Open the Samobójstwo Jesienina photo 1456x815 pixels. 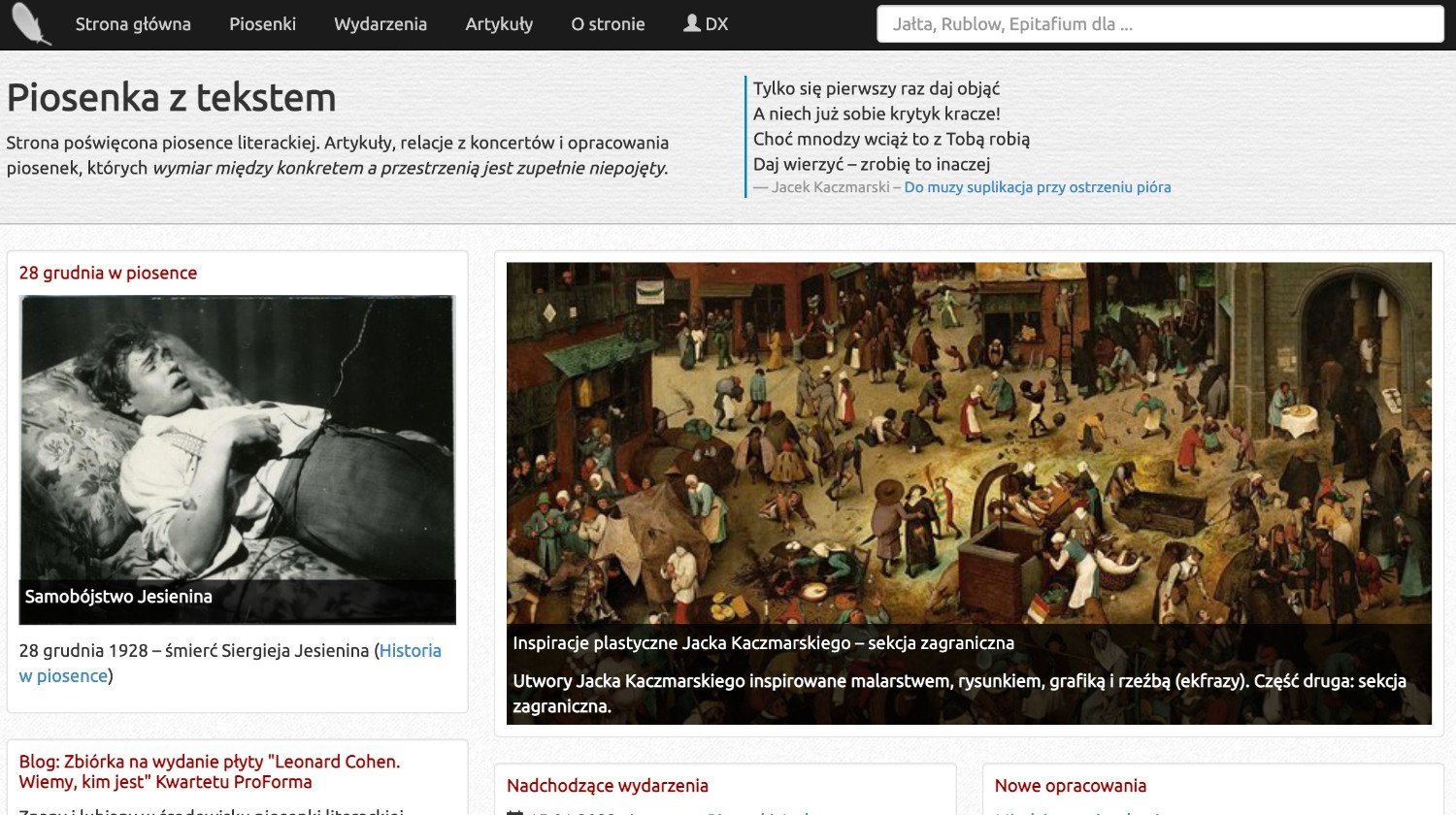pos(238,459)
